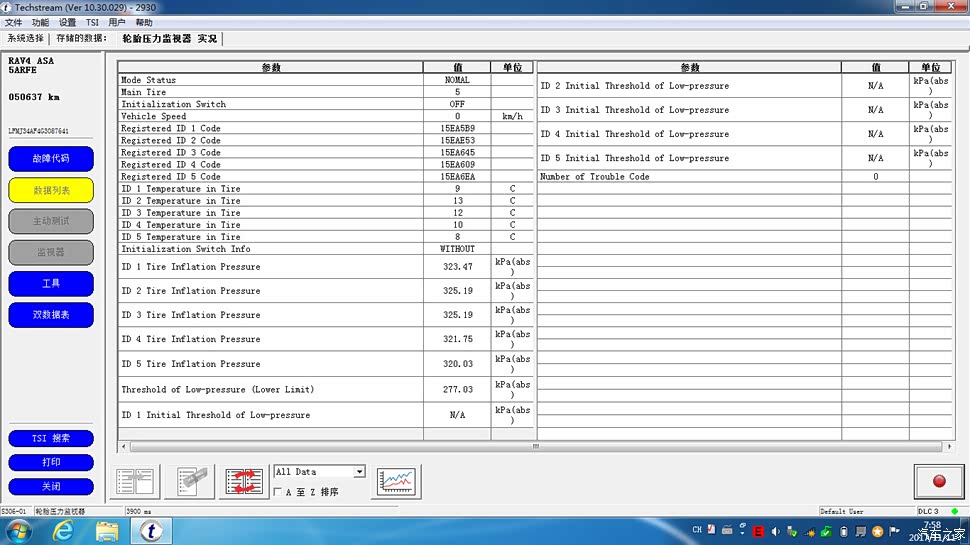Select Registered ID 3 Code row
Image resolution: width=970 pixels, height=545 pixels.
click(325, 152)
